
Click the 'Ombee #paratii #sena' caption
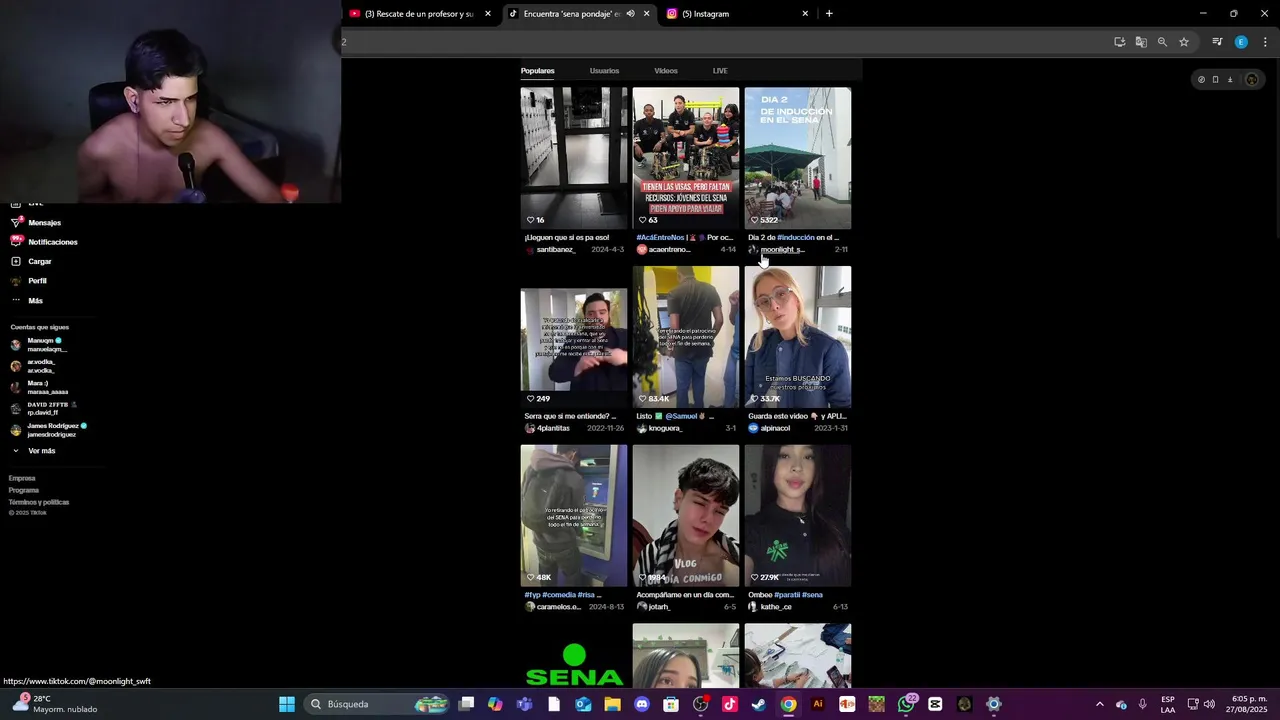tap(785, 595)
